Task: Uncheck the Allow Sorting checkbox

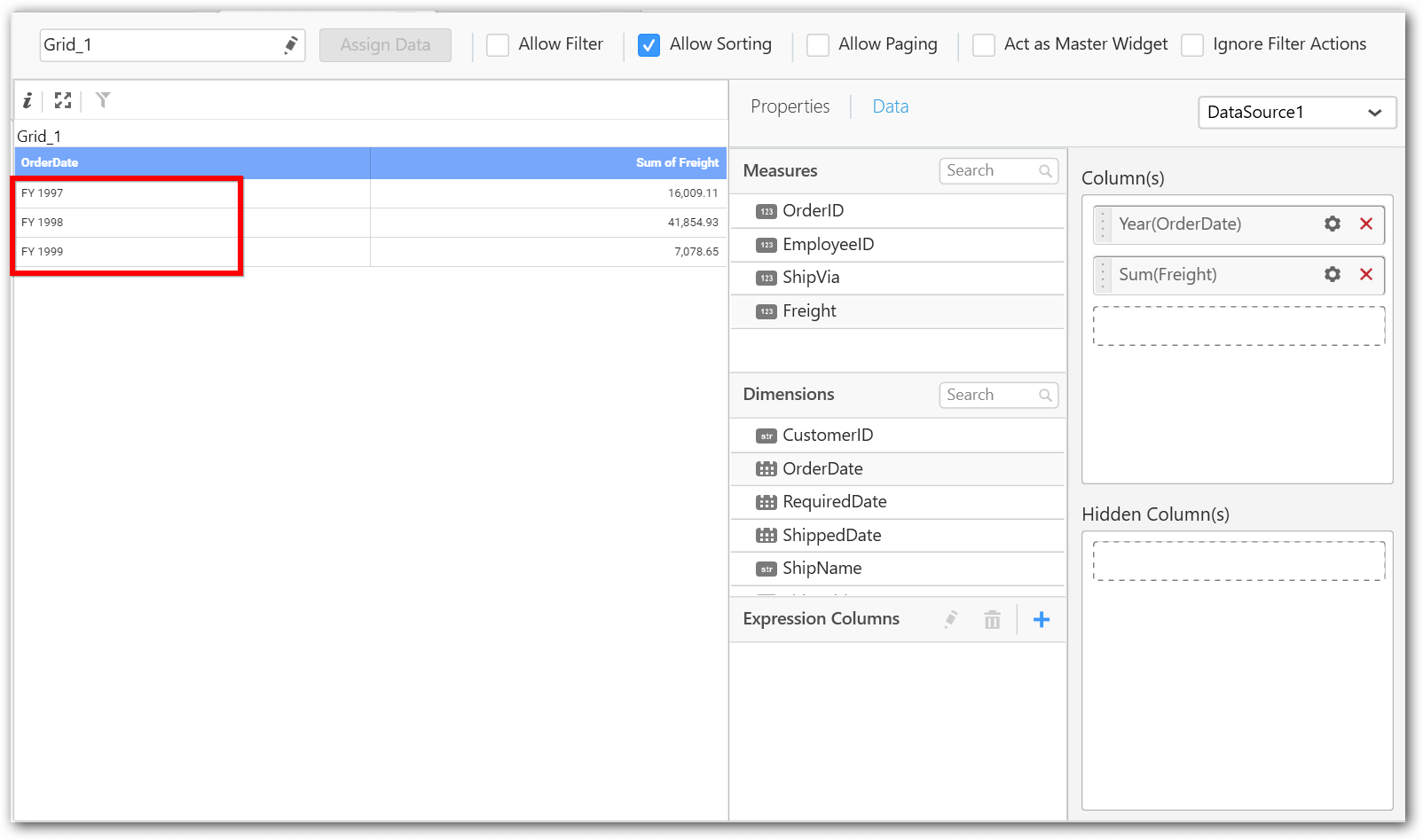Action: (649, 45)
